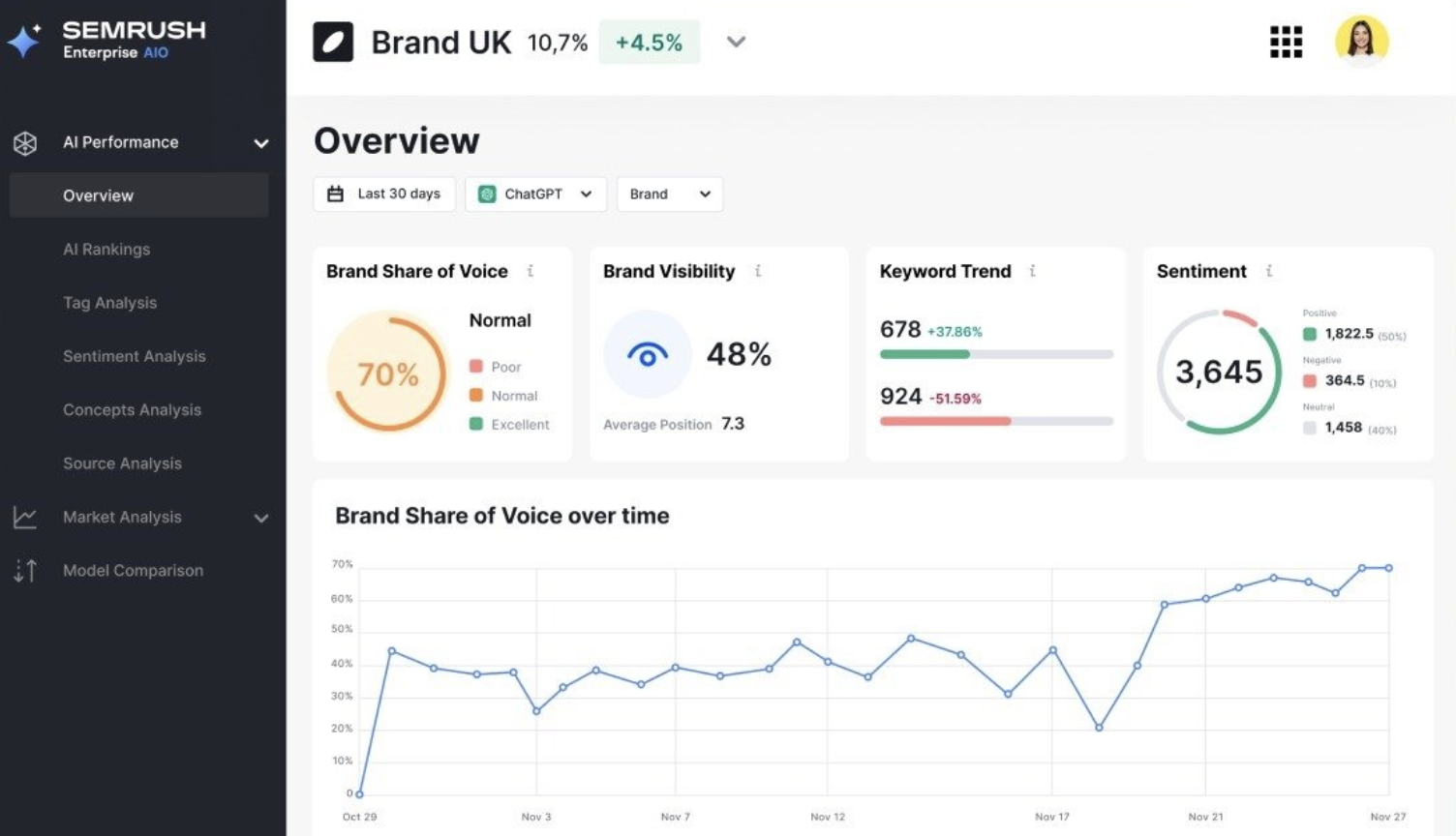Click the AI Performance cube icon
The height and width of the screenshot is (836, 1456).
coord(25,142)
